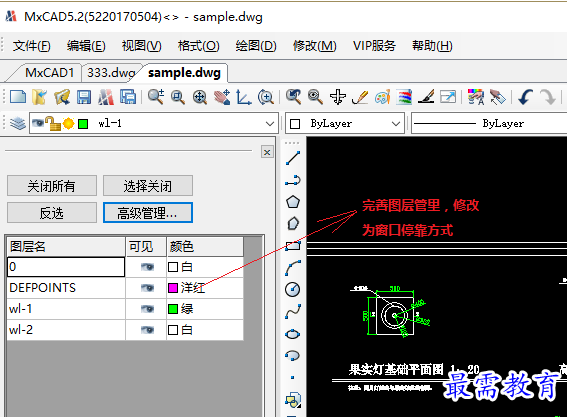Image resolution: width=567 pixels, height=417 pixels.
Task: Click the colored layers stack toolbar icon
Action: click(404, 97)
